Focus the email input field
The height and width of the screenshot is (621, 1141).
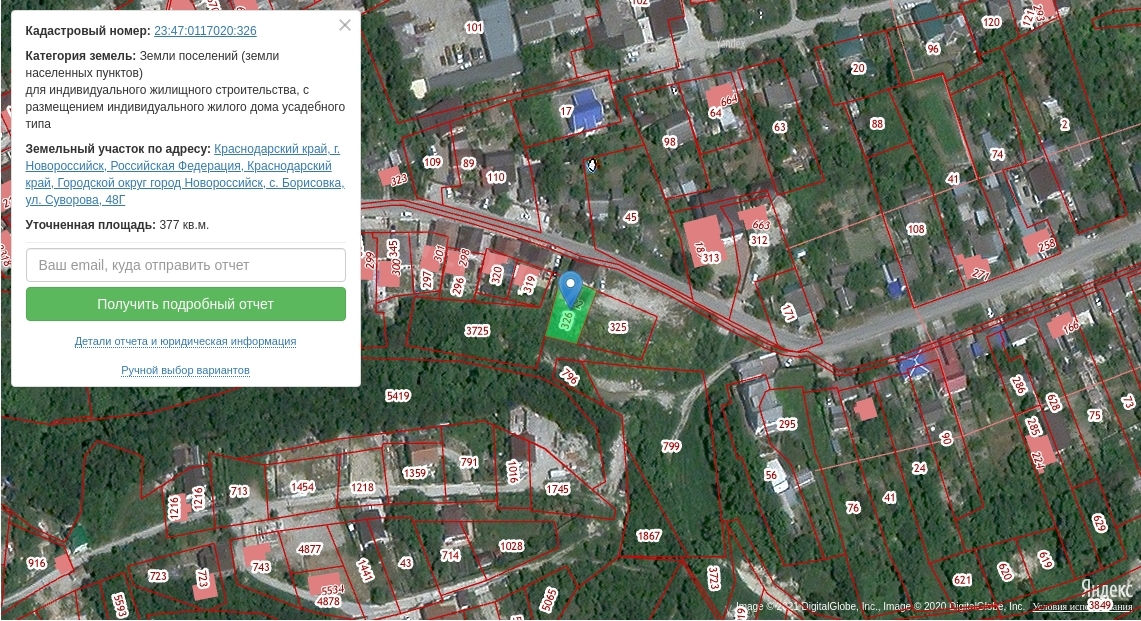(x=186, y=265)
